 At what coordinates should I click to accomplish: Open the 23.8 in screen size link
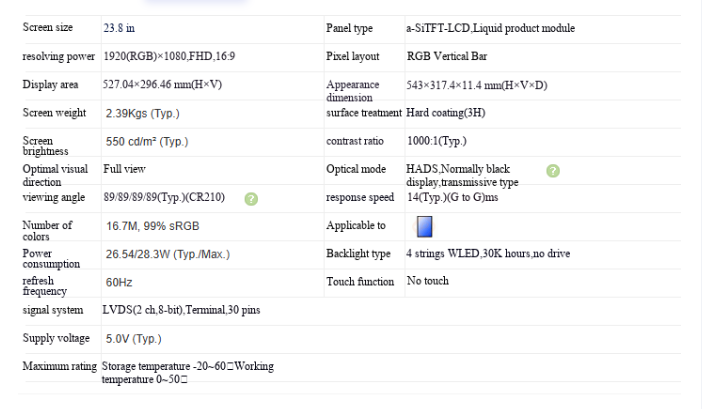coord(119,28)
